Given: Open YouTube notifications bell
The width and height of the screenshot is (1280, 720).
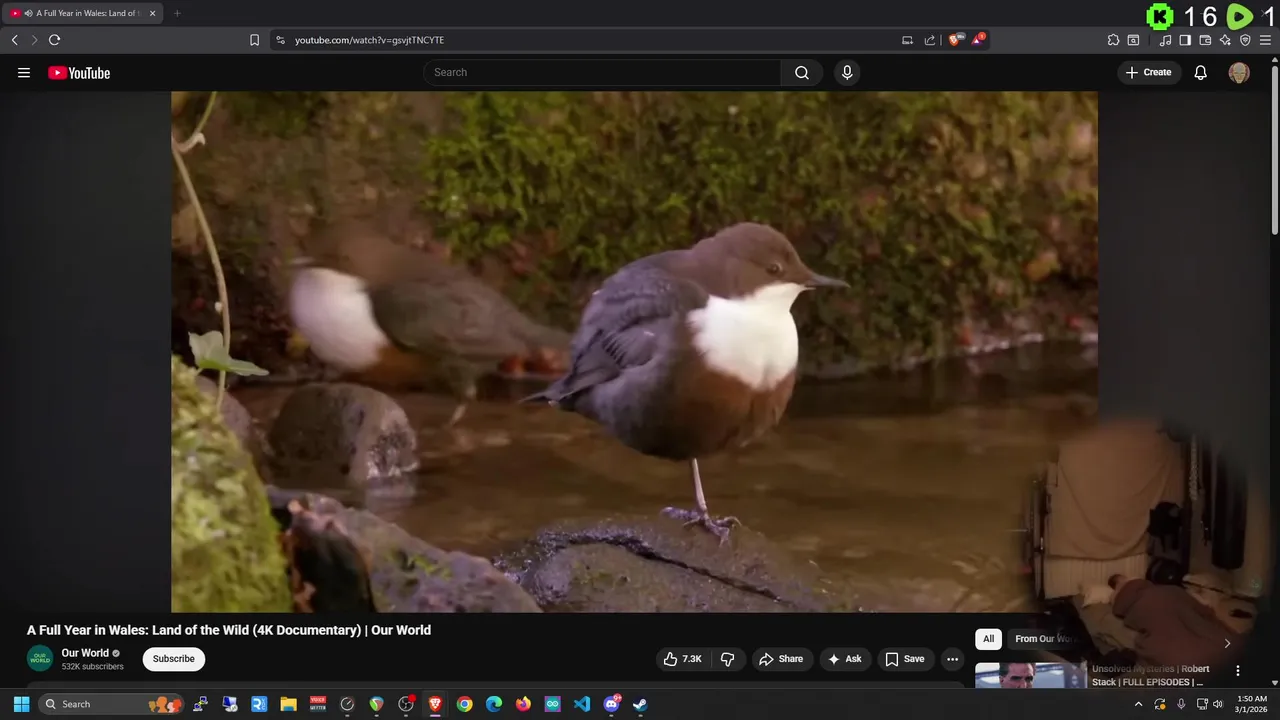Looking at the screenshot, I should [1201, 72].
